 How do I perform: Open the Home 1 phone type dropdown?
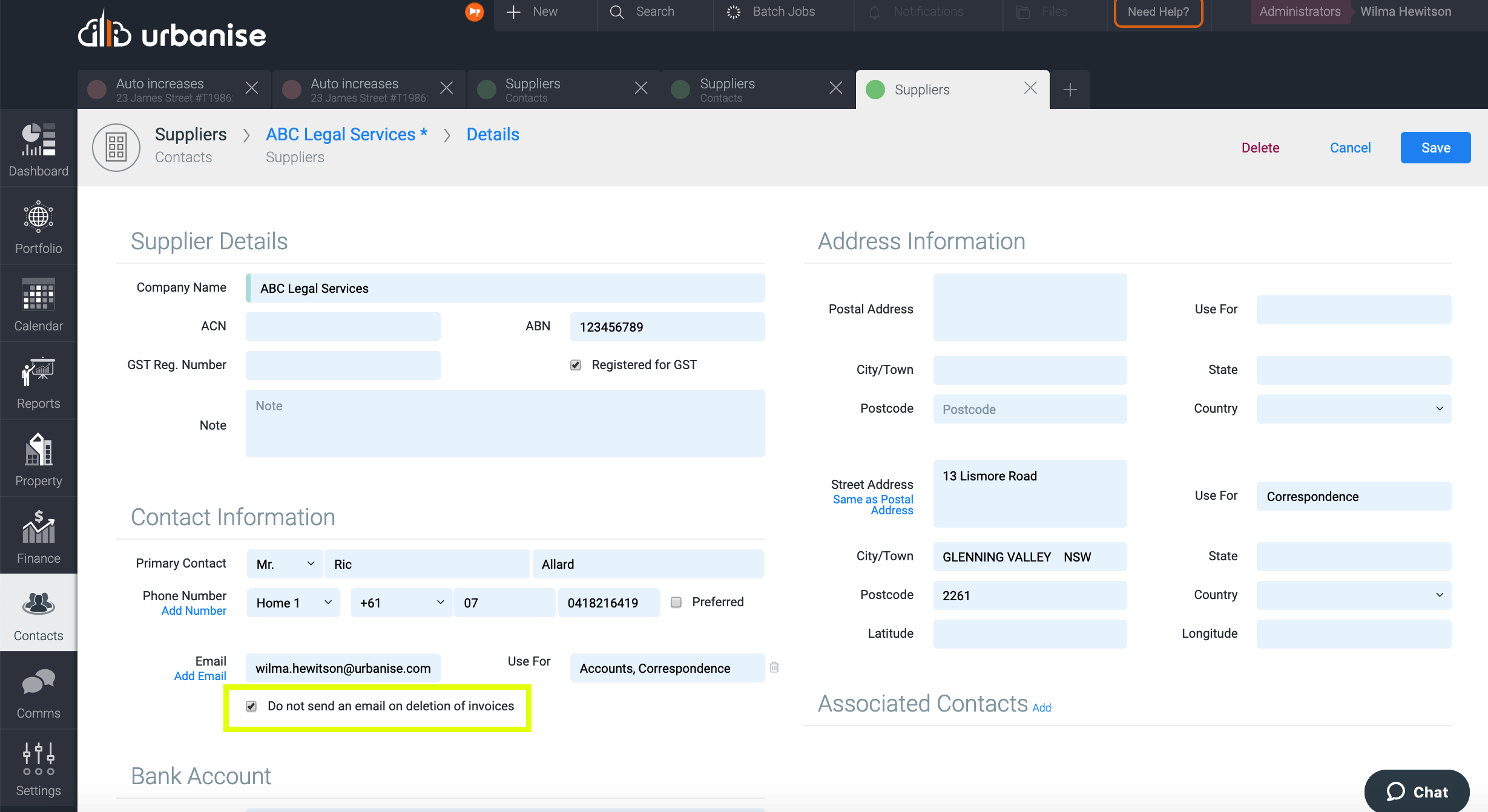point(293,603)
